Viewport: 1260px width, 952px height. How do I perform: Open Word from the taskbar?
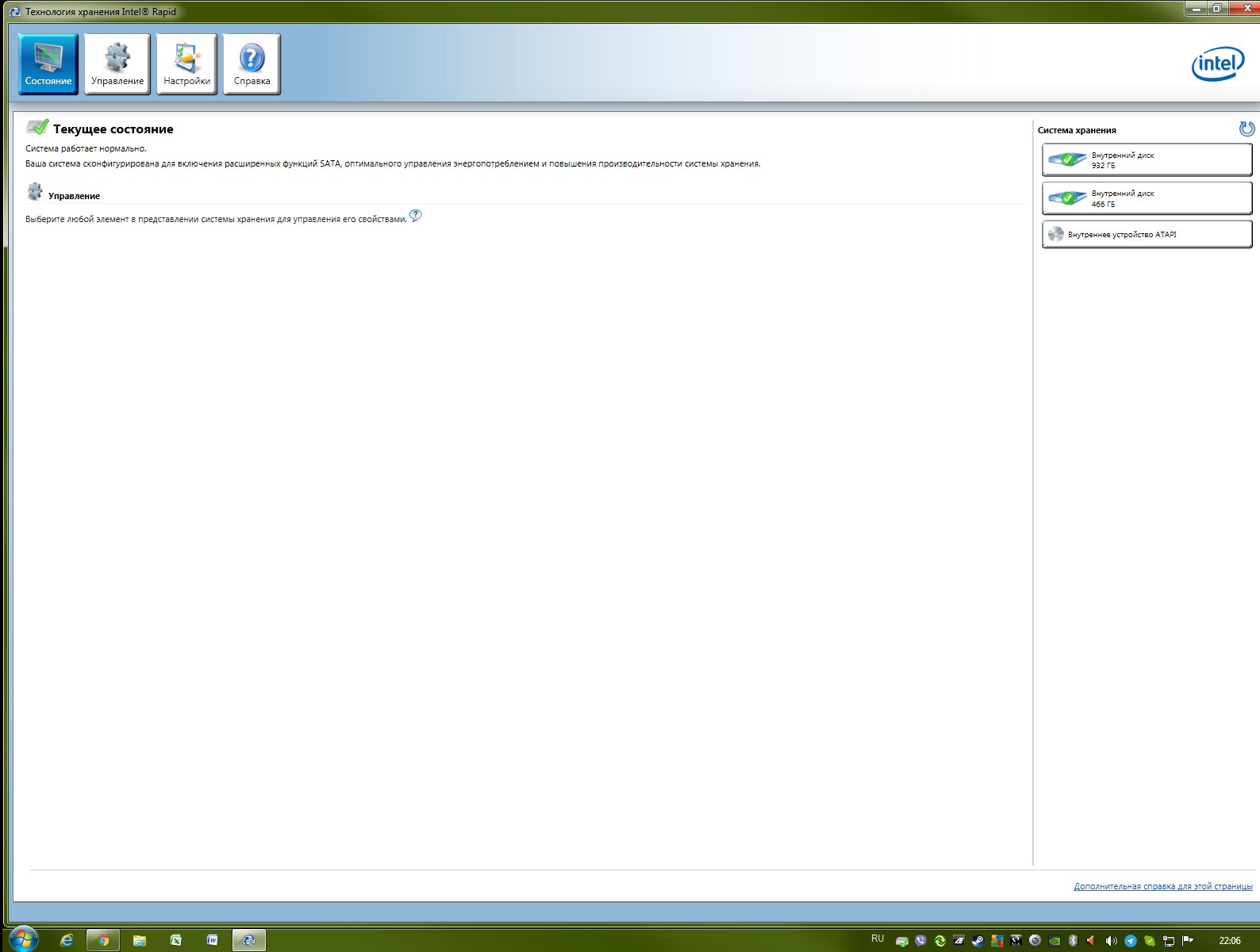click(x=212, y=940)
